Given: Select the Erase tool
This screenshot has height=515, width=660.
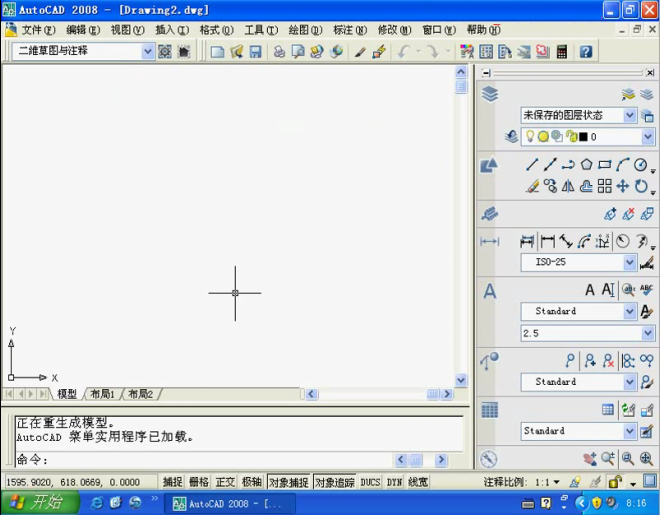Looking at the screenshot, I should point(532,186).
